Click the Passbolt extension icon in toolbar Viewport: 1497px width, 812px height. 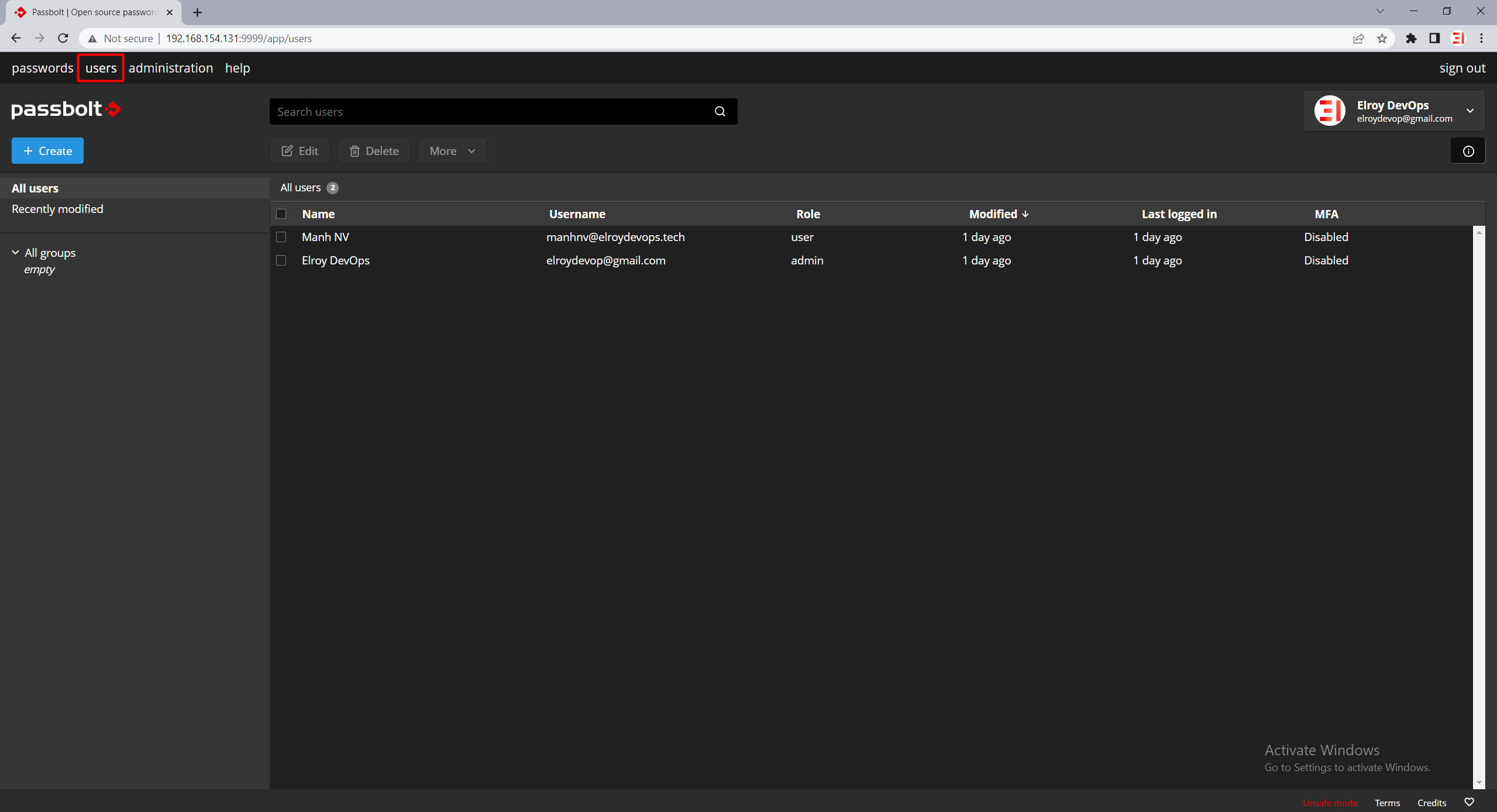point(1458,39)
